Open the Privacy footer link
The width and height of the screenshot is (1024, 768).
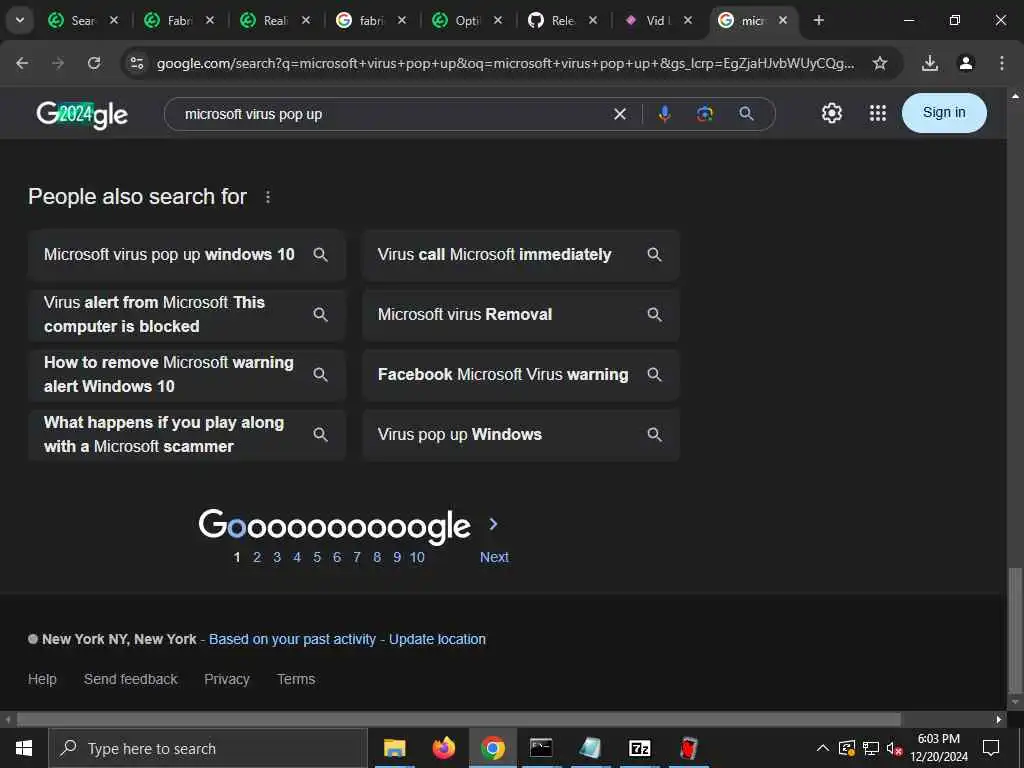(x=227, y=679)
